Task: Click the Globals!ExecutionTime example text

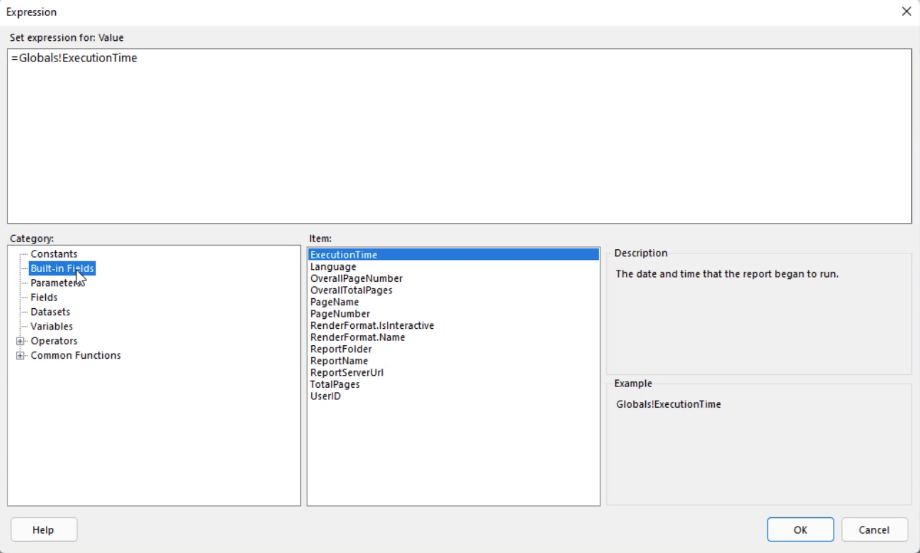Action: pos(668,404)
